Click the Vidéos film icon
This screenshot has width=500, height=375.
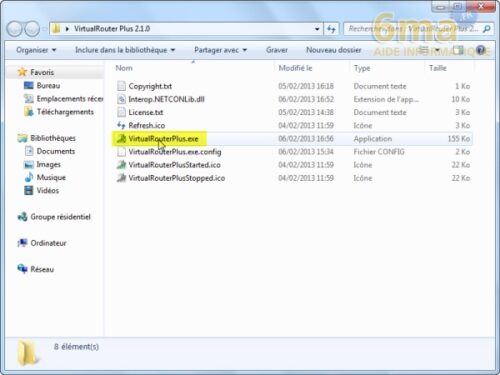[29, 190]
